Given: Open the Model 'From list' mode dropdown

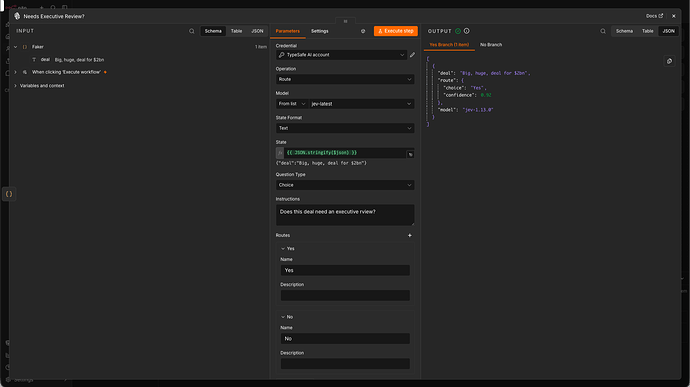Looking at the screenshot, I should point(292,104).
